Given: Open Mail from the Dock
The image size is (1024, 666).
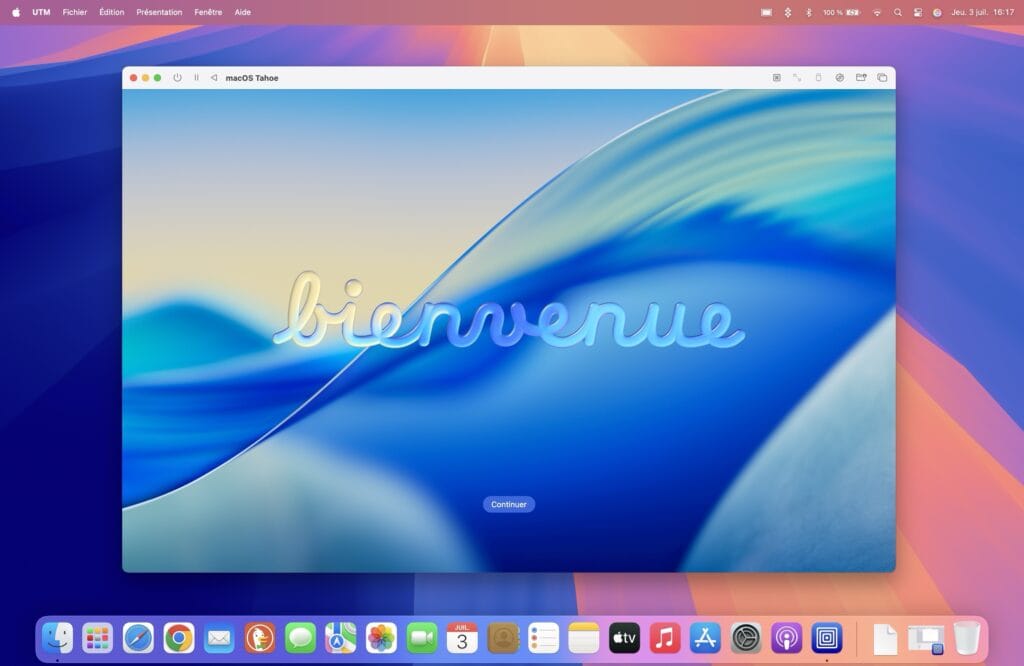Looking at the screenshot, I should 219,638.
